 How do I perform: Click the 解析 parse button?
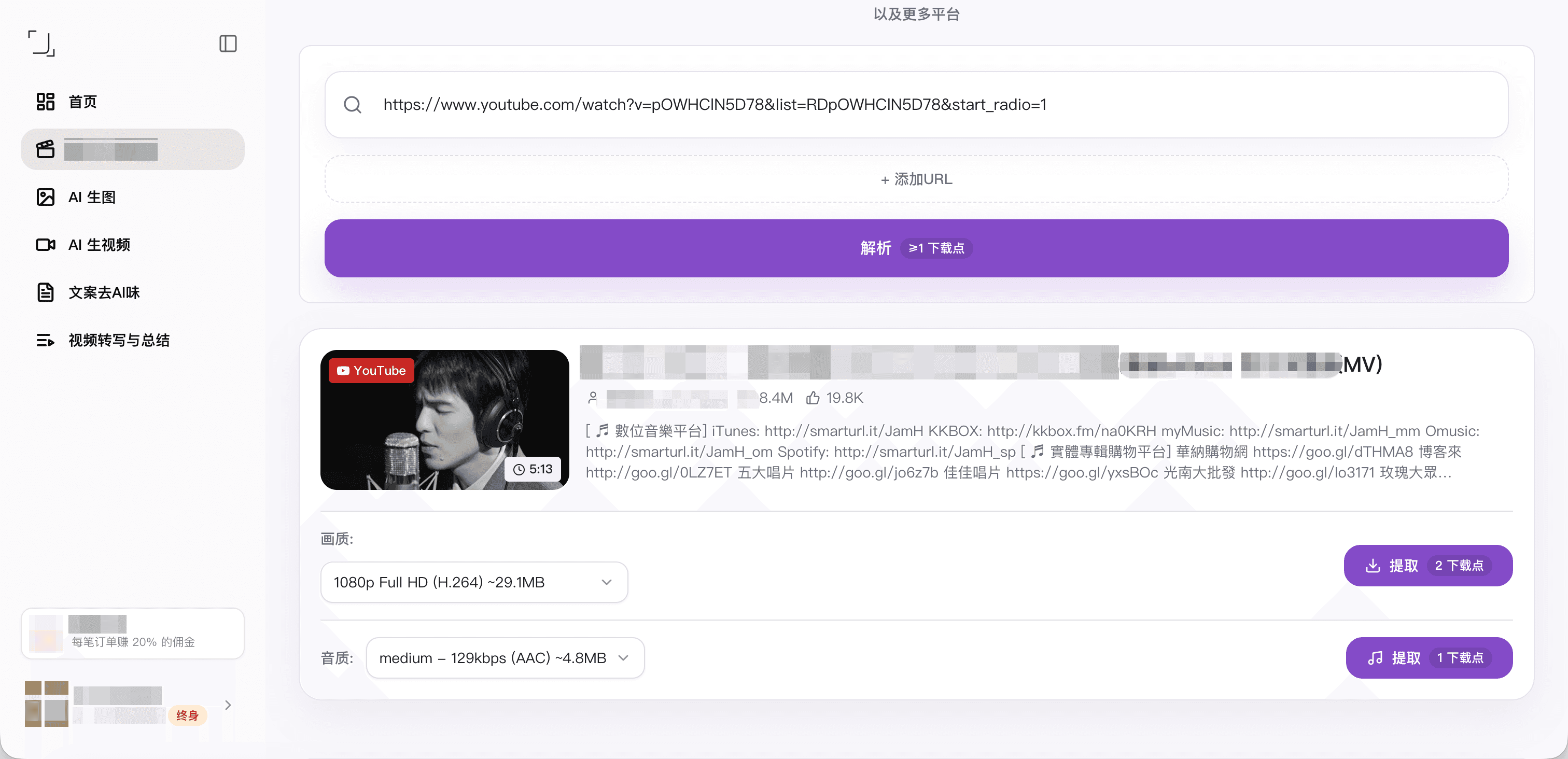[x=916, y=248]
